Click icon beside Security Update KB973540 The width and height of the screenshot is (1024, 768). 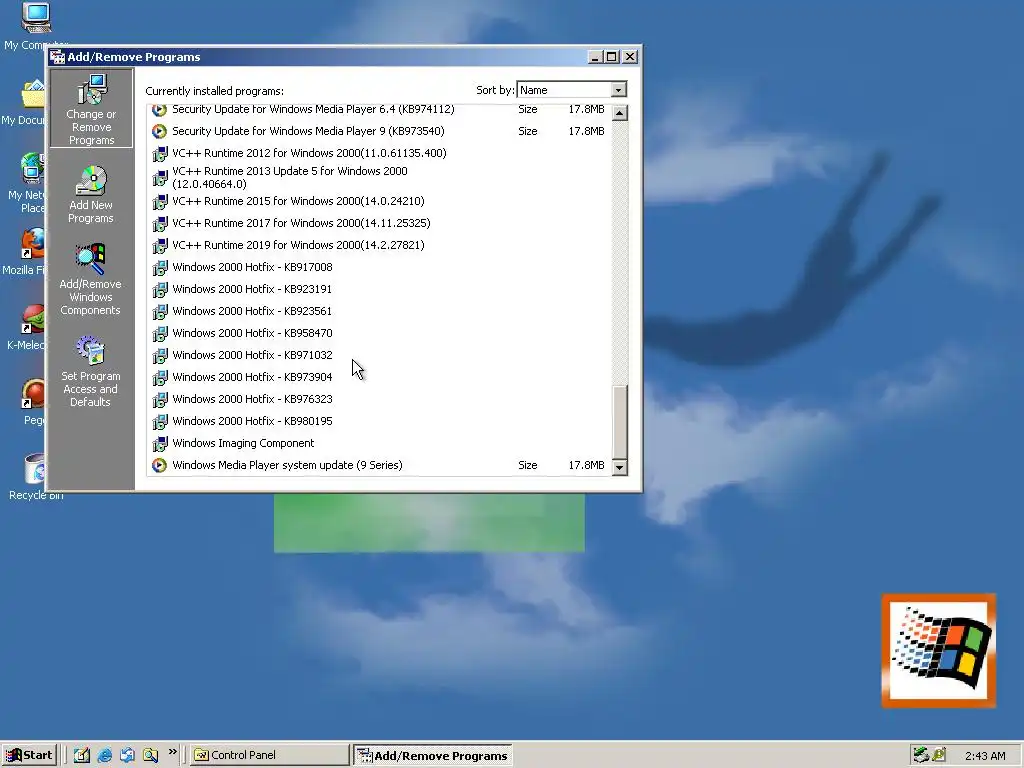tap(159, 131)
